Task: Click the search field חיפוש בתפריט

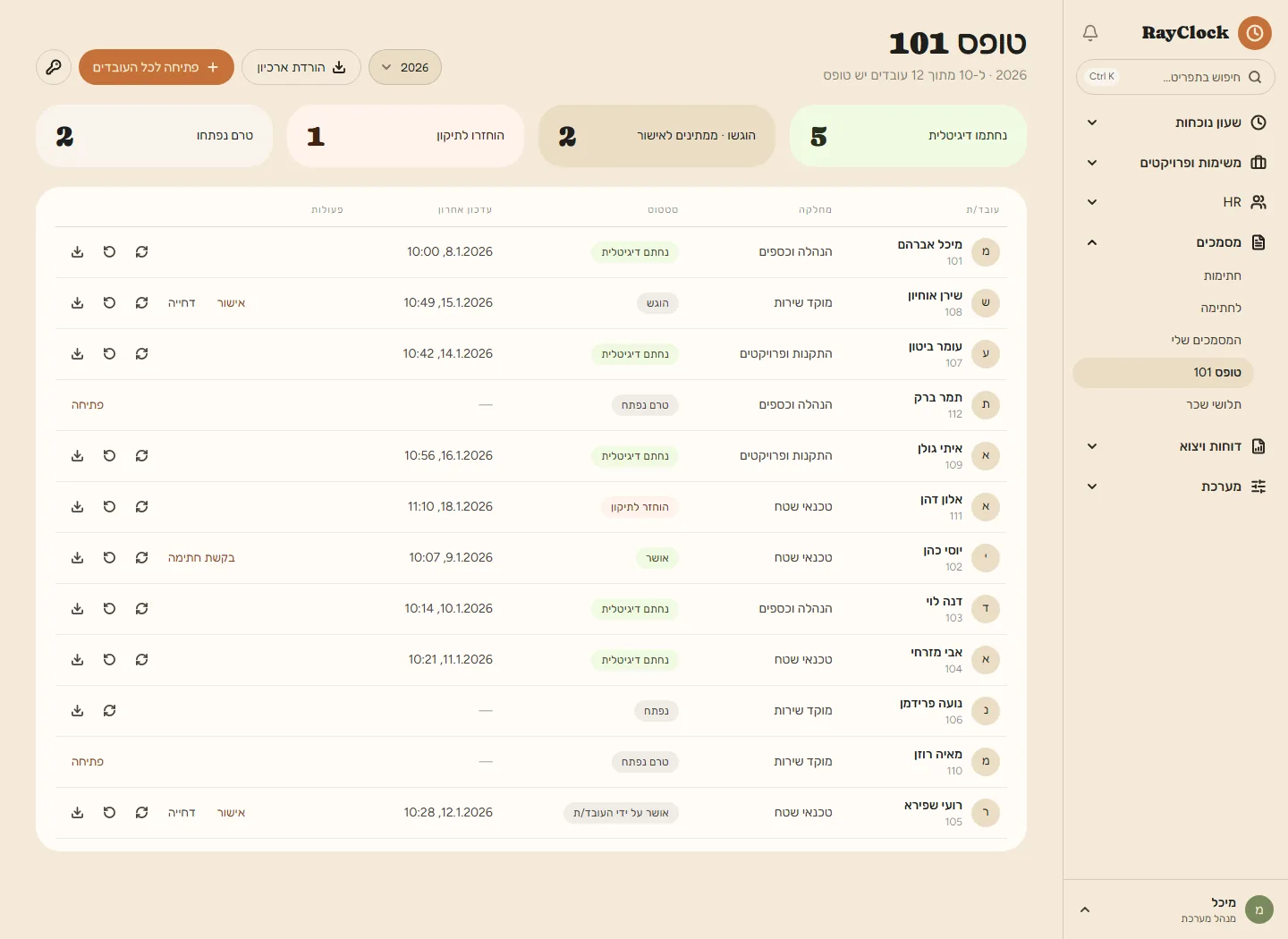Action: point(1175,77)
